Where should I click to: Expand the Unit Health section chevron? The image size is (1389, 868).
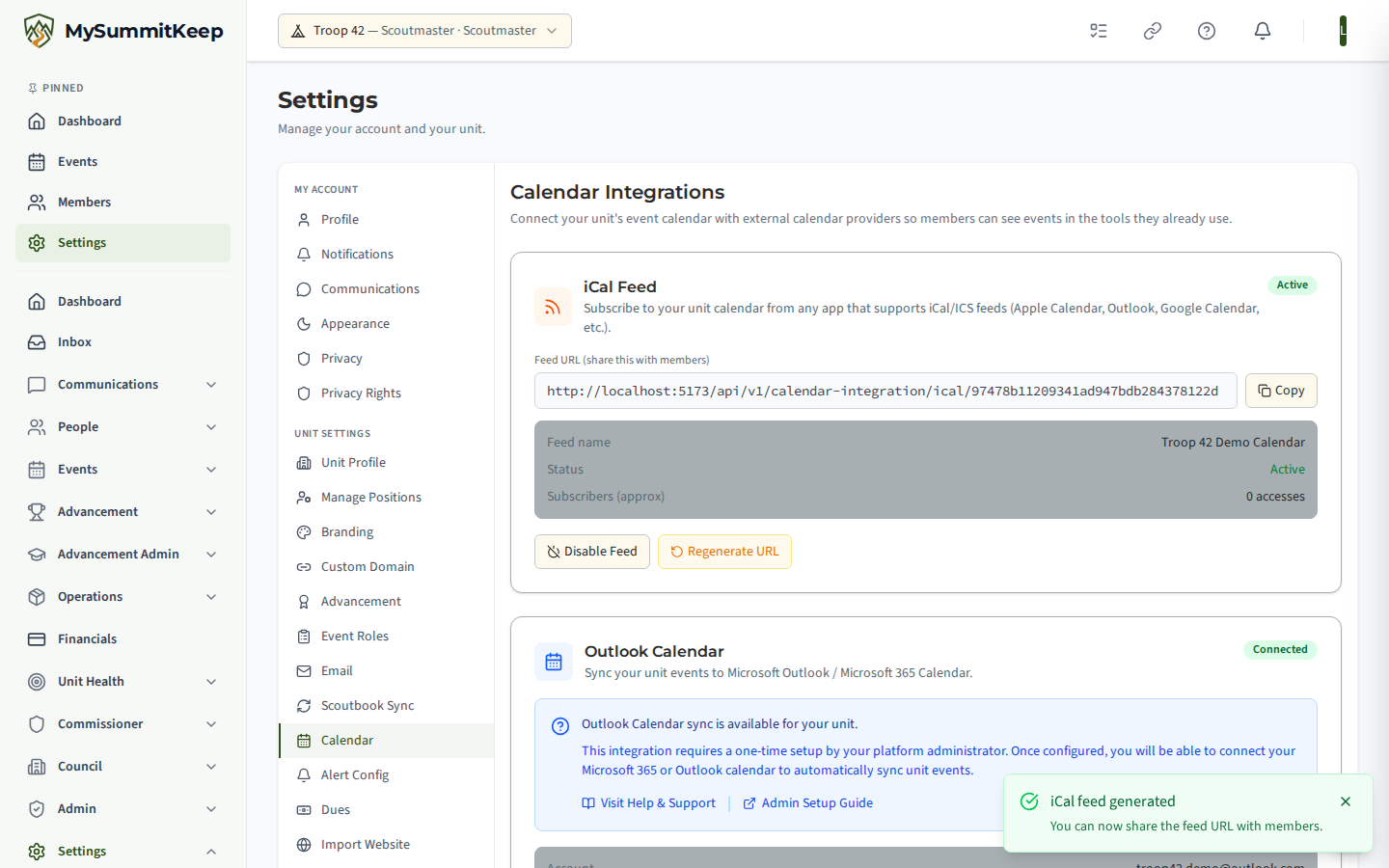(211, 682)
